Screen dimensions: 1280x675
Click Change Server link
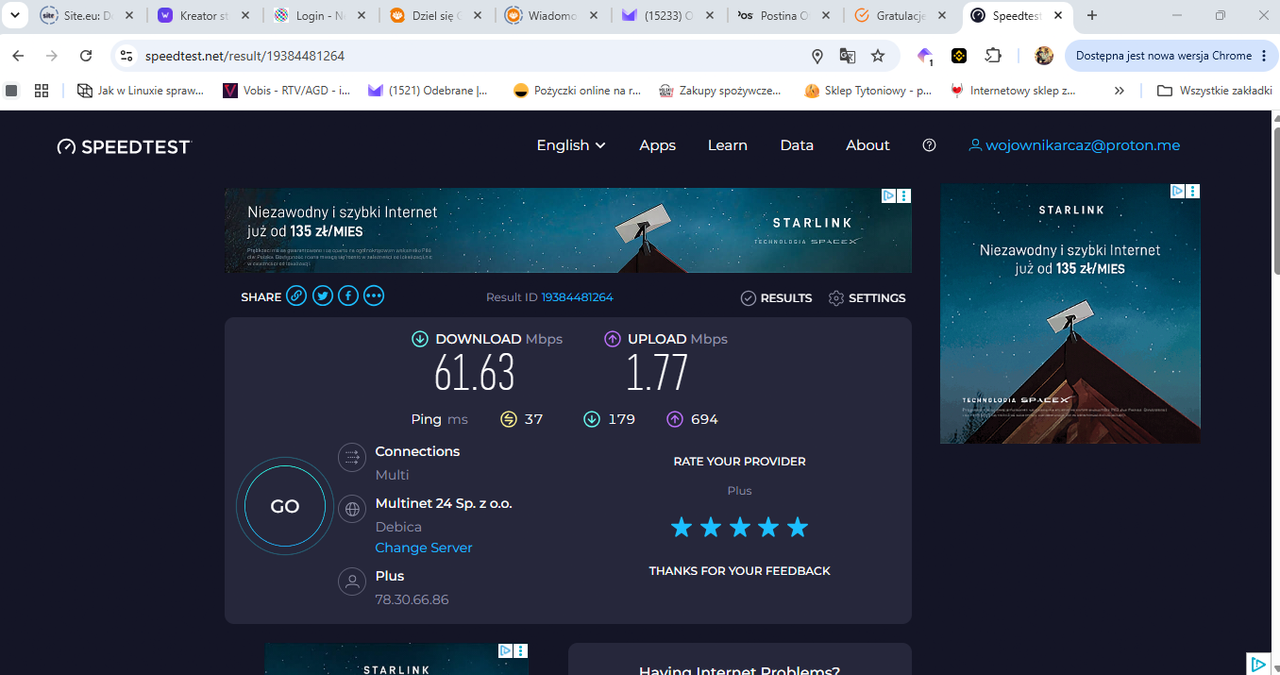pos(424,548)
